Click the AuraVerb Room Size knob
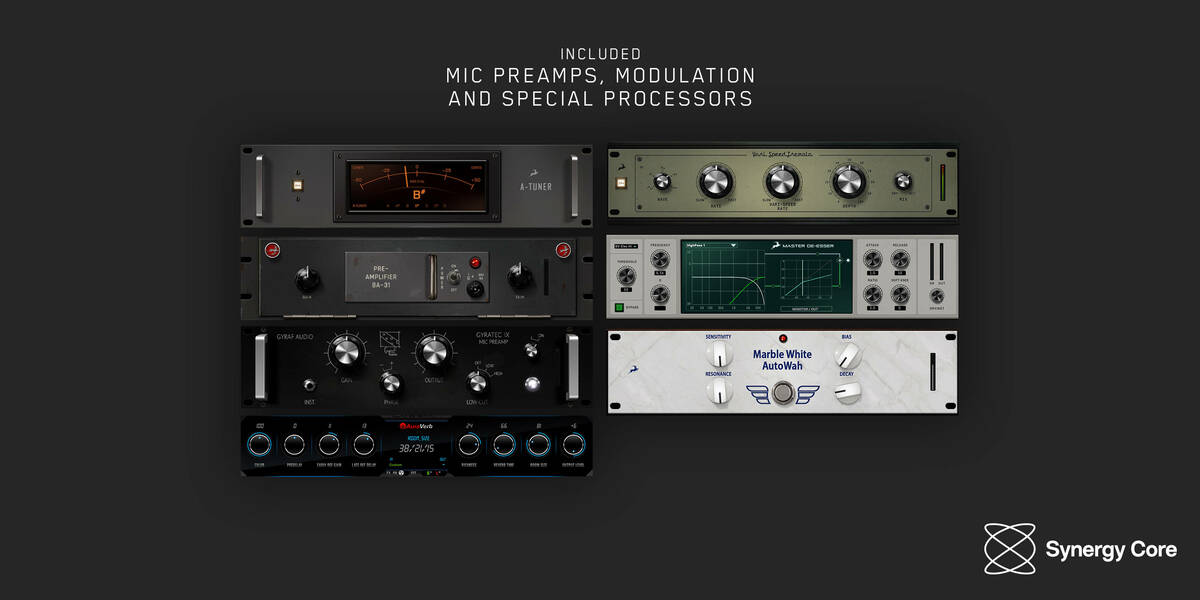 click(x=539, y=445)
